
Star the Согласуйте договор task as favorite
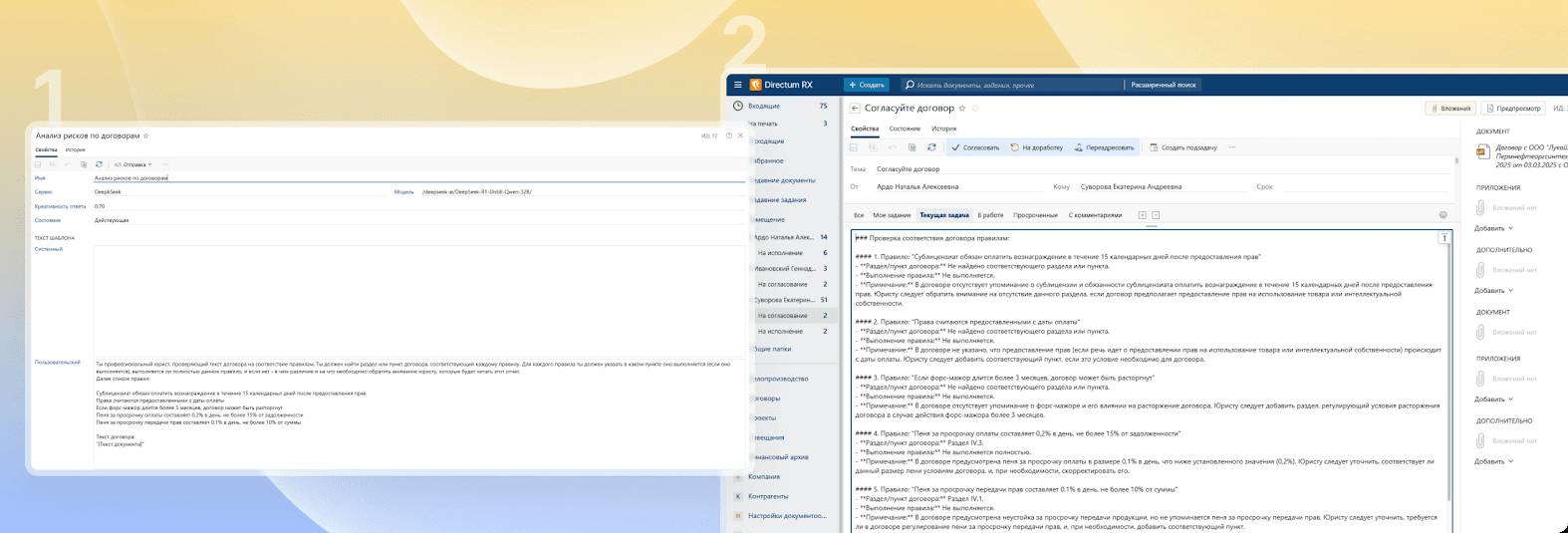(x=962, y=109)
